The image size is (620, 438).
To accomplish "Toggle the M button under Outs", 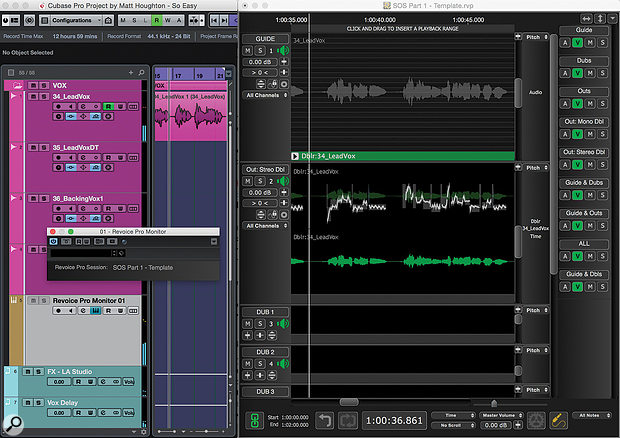I will [x=590, y=104].
